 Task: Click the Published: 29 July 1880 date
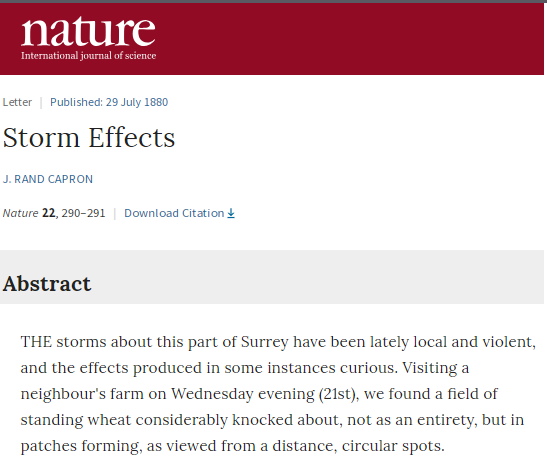[109, 102]
